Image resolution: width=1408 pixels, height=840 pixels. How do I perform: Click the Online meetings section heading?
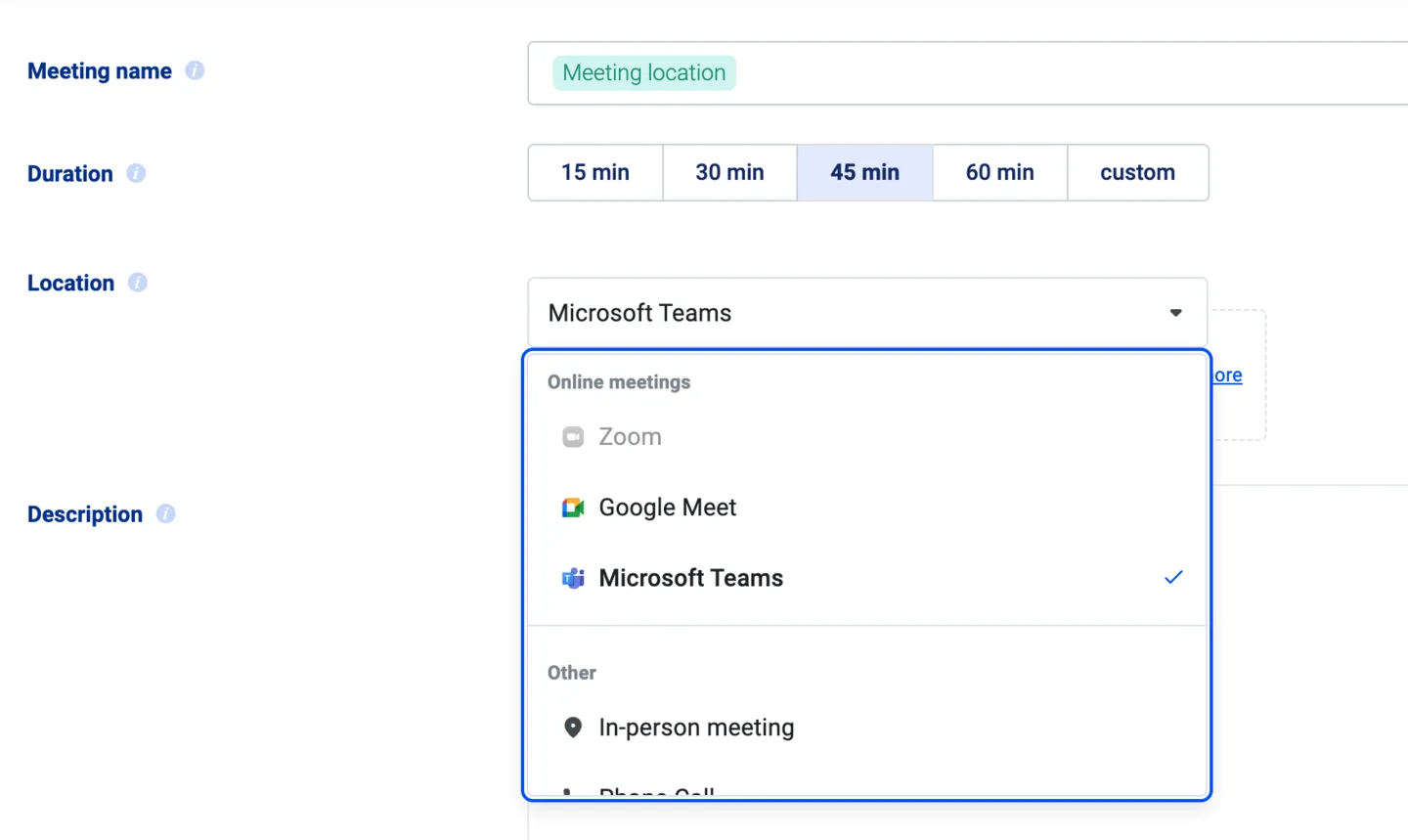point(619,382)
